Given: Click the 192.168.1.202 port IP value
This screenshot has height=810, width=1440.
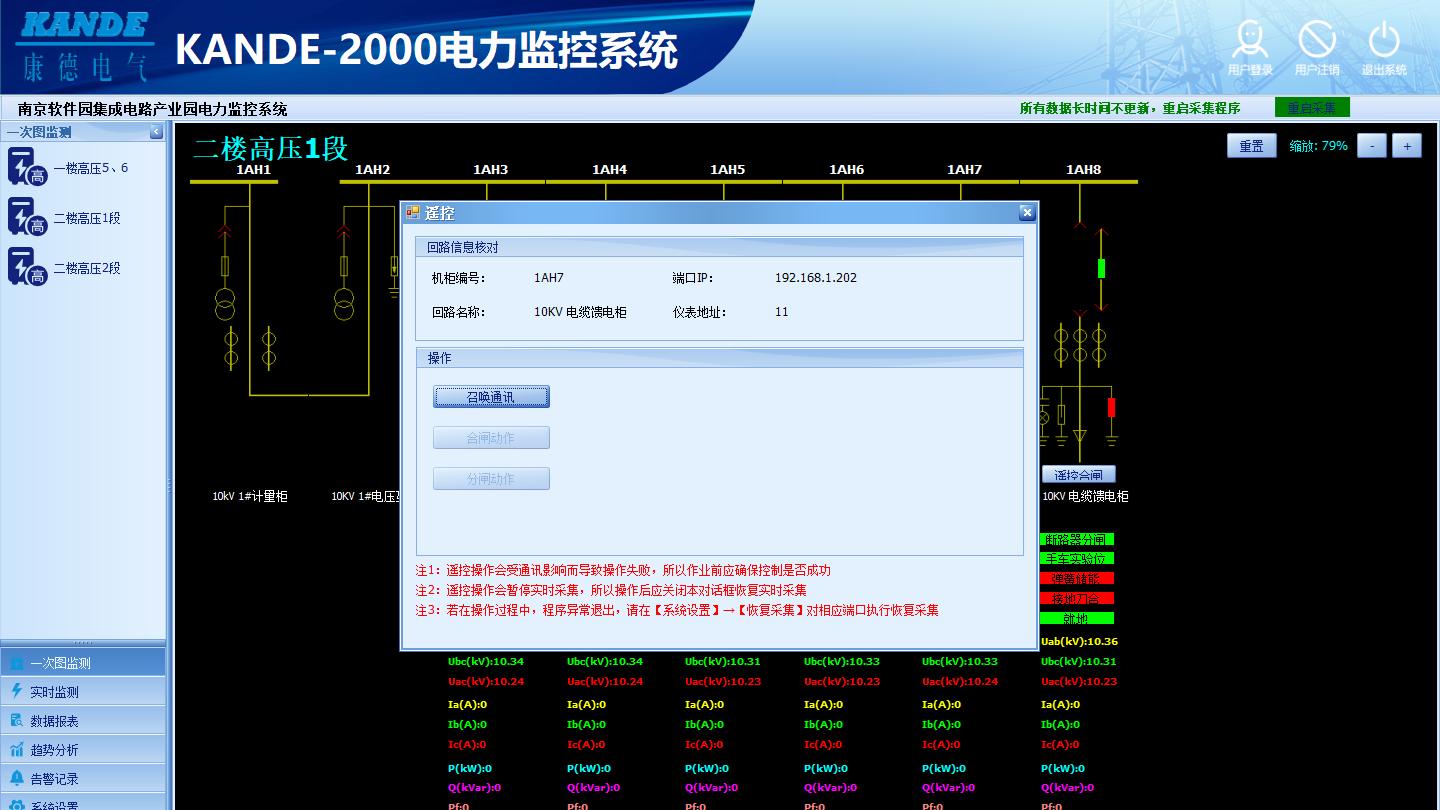Looking at the screenshot, I should [x=815, y=278].
